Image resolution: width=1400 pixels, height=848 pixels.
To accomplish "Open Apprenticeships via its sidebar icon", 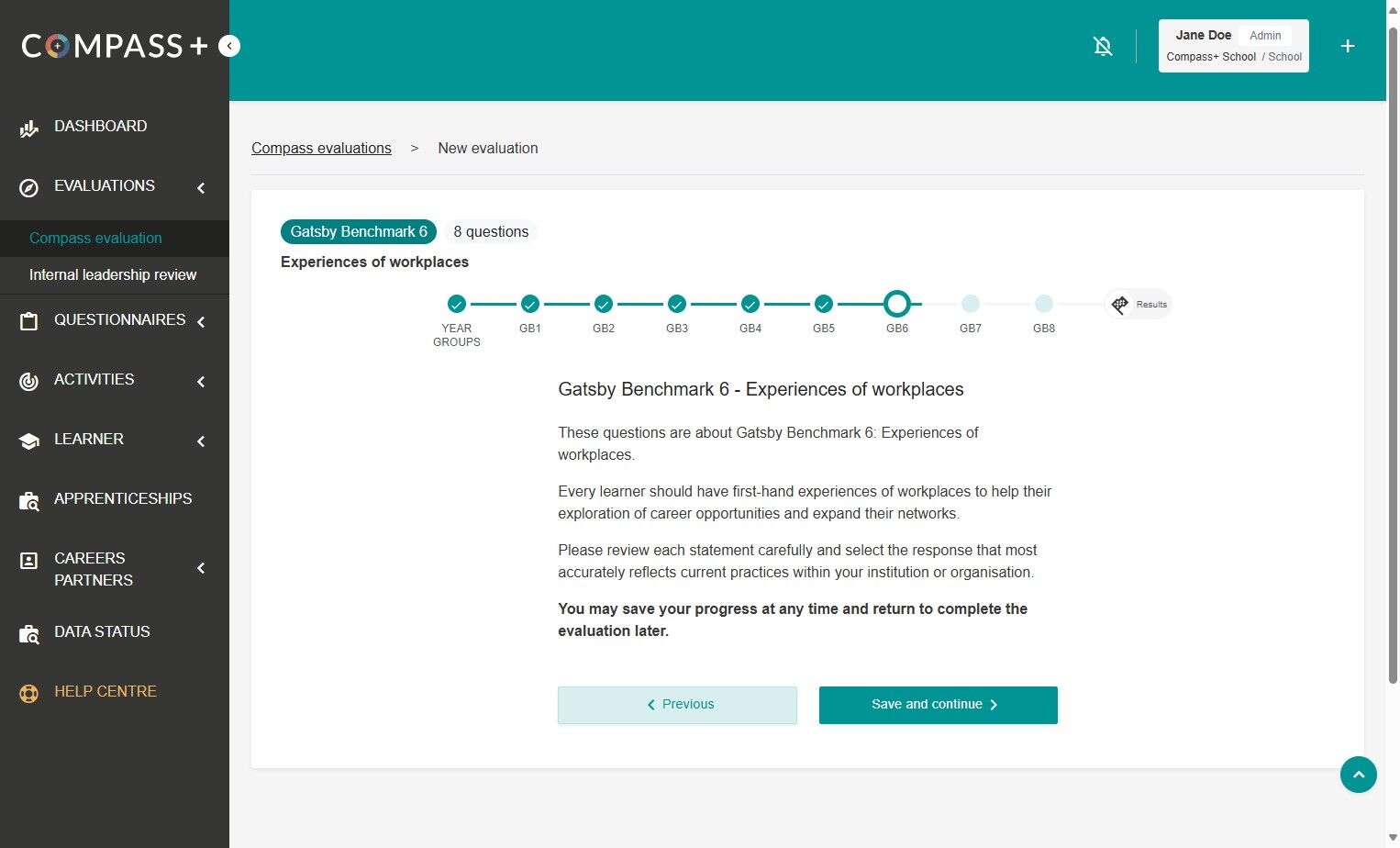I will pos(28,500).
